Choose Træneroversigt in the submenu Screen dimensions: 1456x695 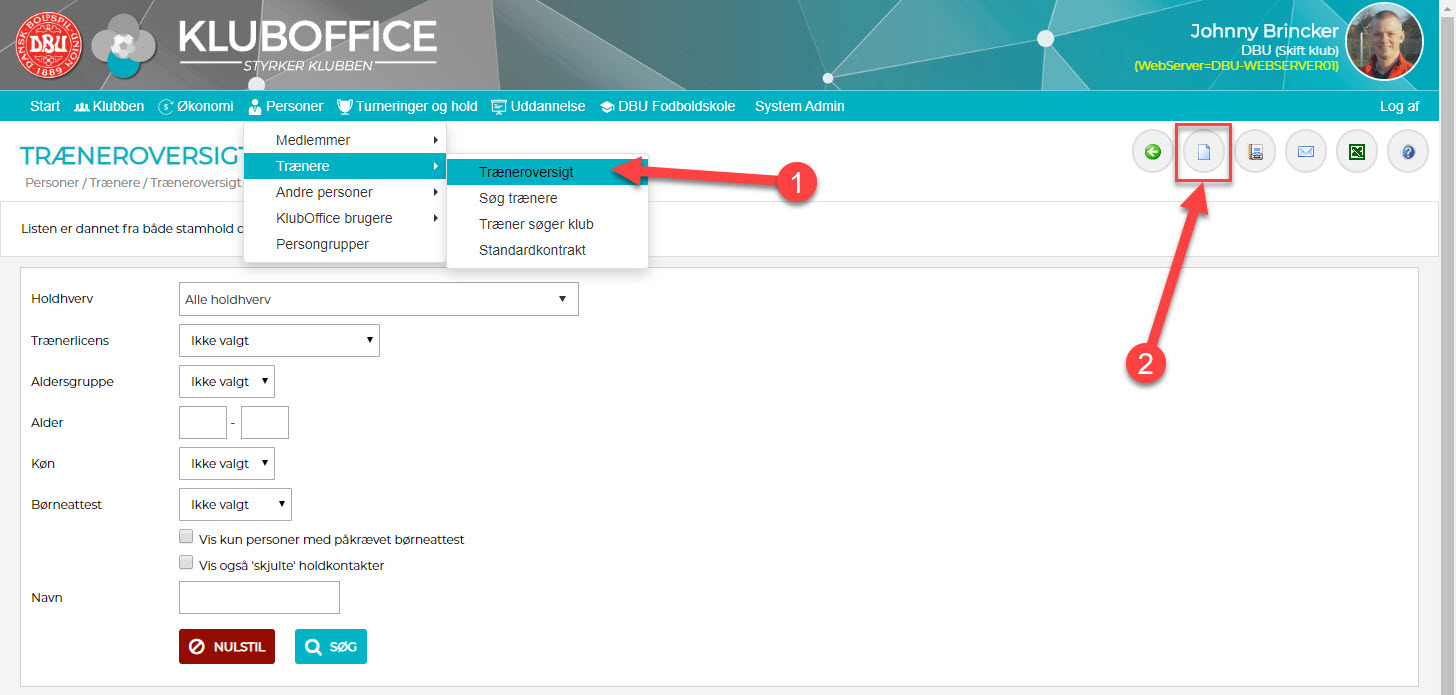coord(547,172)
